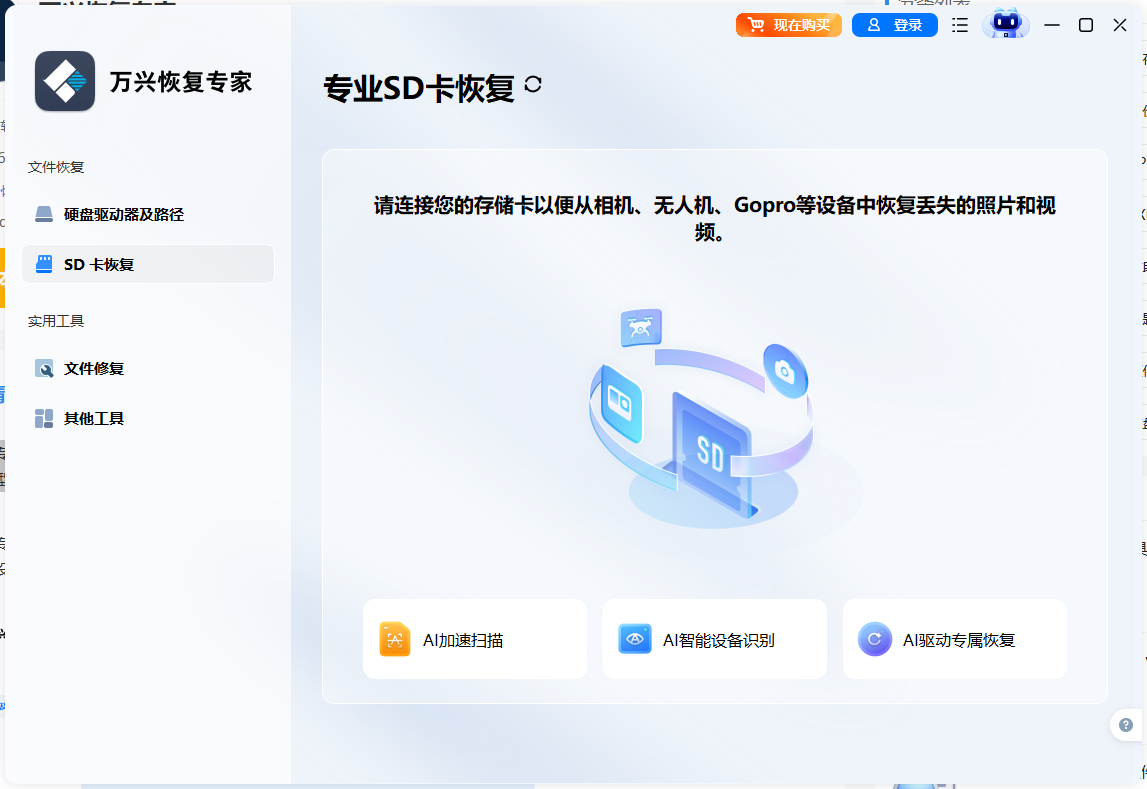The width and height of the screenshot is (1147, 789).
Task: Click the shopping cart icon in 现在购买
Action: coord(756,25)
